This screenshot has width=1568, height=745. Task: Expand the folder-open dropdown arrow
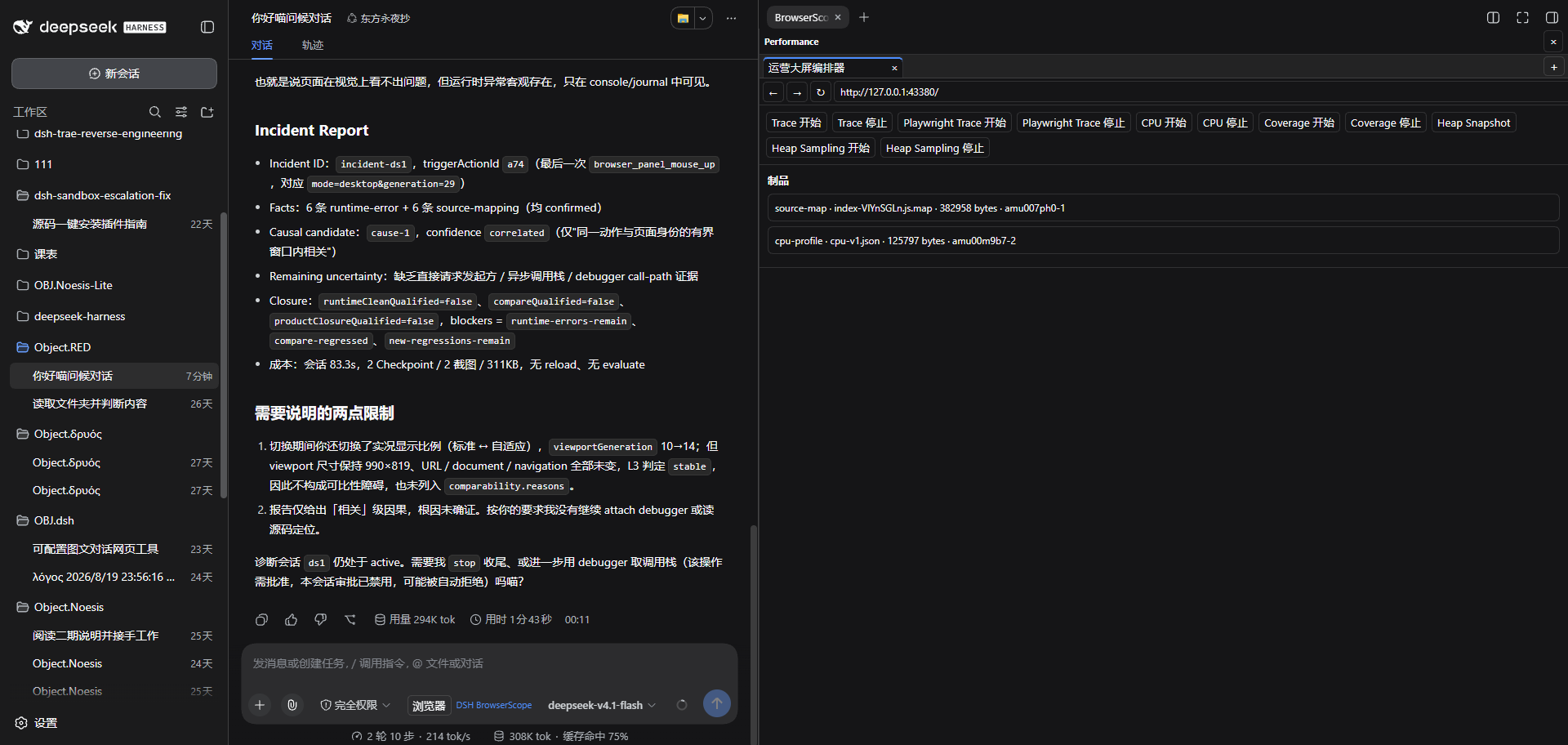click(x=702, y=18)
